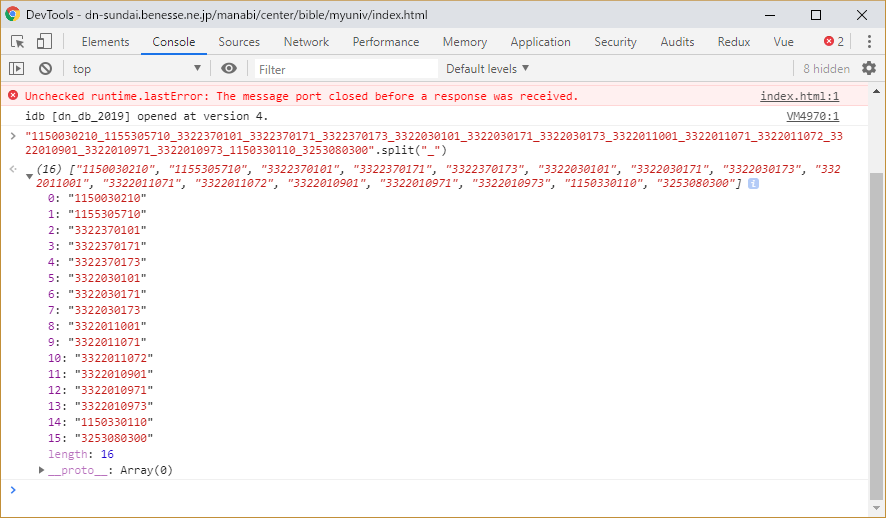Toggle the device toolbar icon

44,42
